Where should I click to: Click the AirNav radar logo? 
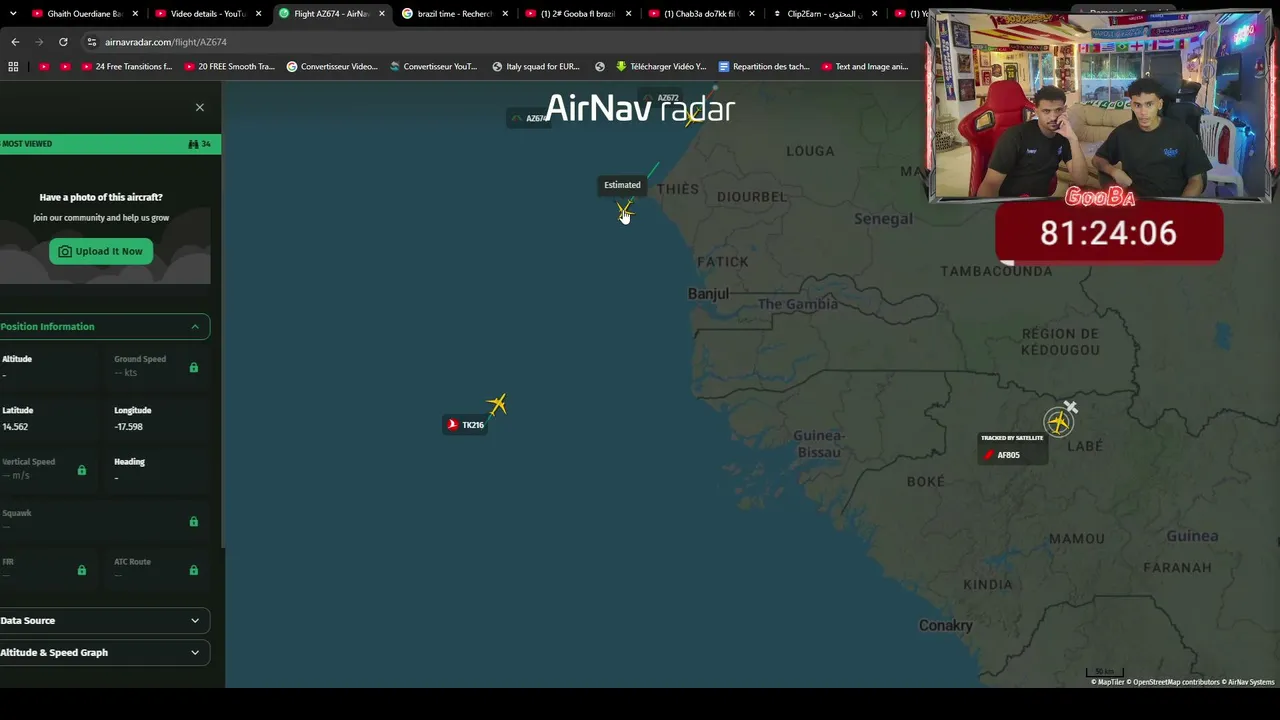point(640,108)
